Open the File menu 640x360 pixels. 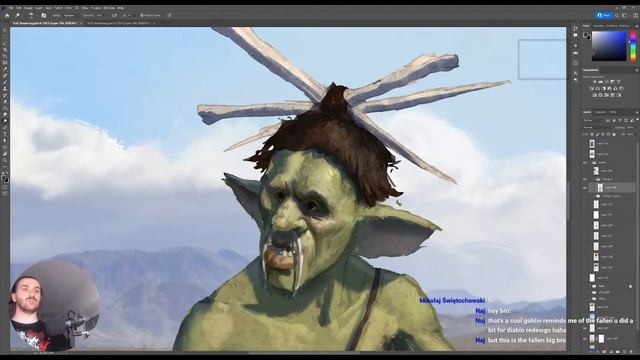pyautogui.click(x=11, y=8)
